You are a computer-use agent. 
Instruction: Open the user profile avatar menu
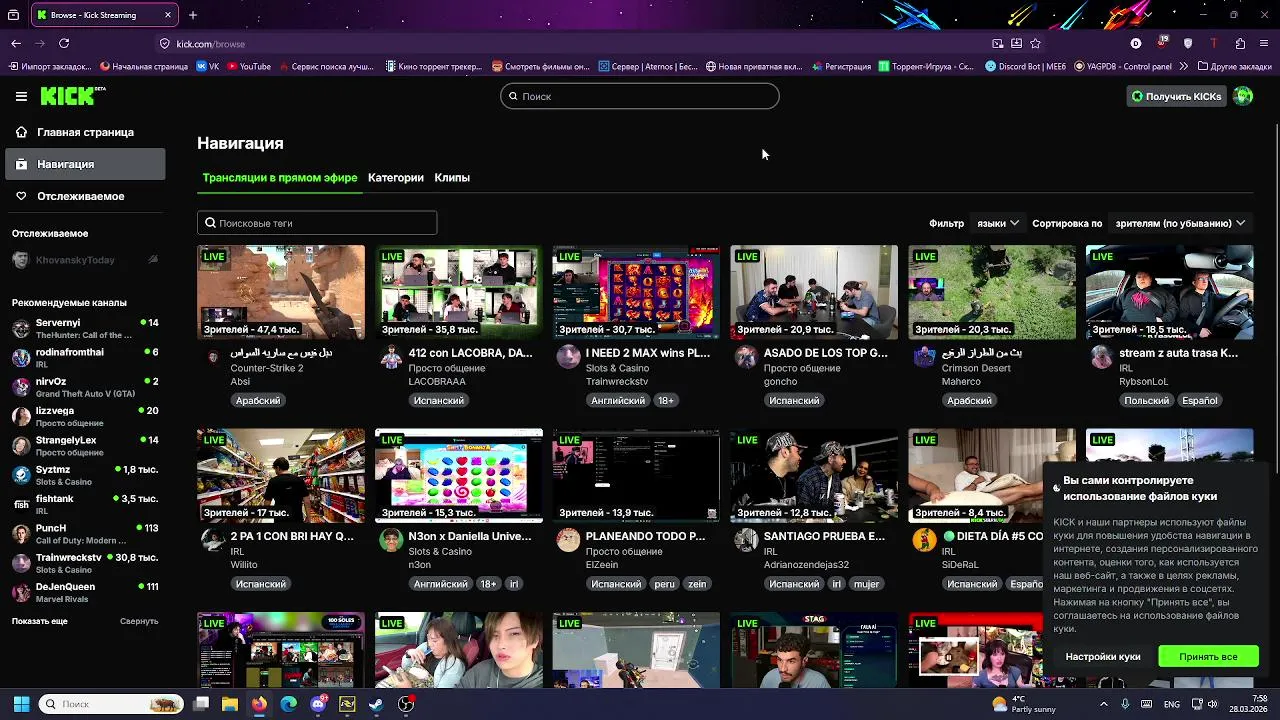(1243, 96)
